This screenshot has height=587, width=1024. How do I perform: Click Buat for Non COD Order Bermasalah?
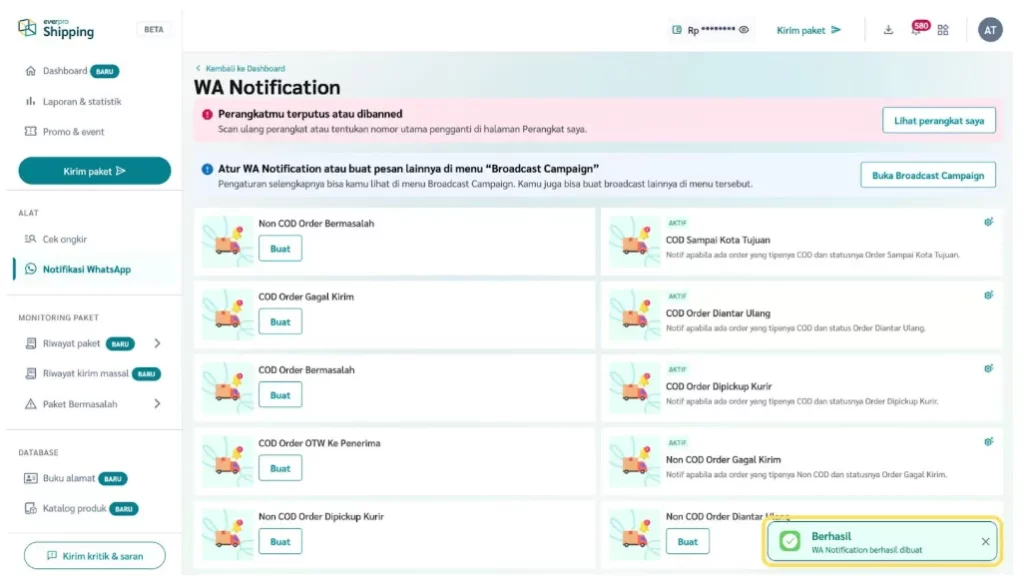tap(280, 248)
